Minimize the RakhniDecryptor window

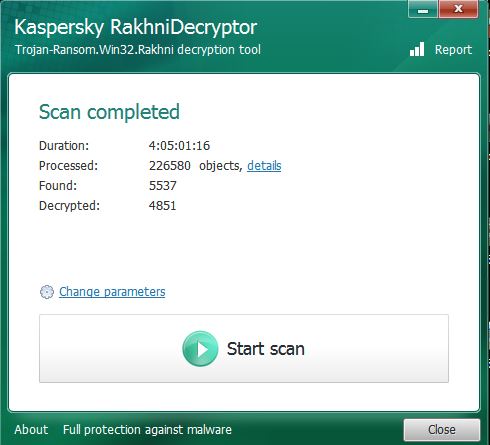[423, 9]
